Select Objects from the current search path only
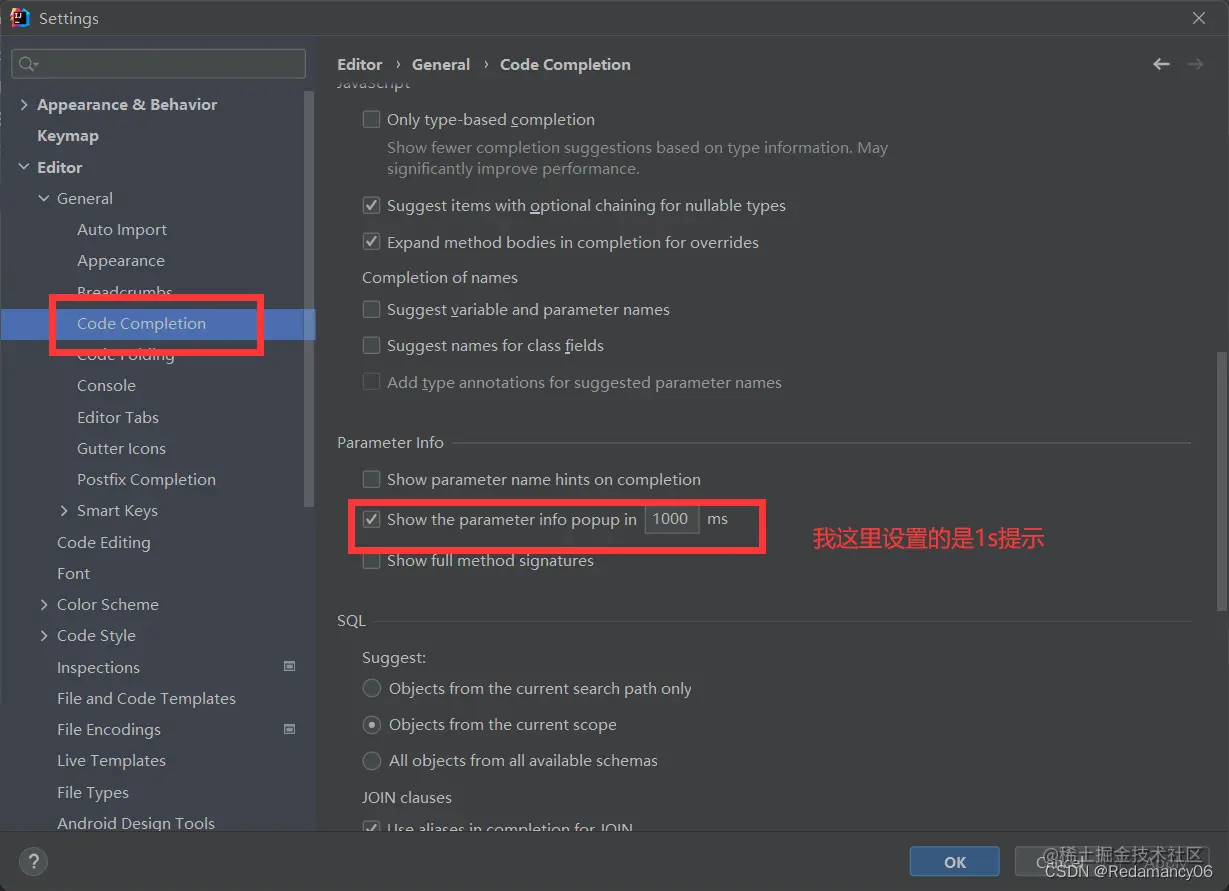 coord(371,688)
